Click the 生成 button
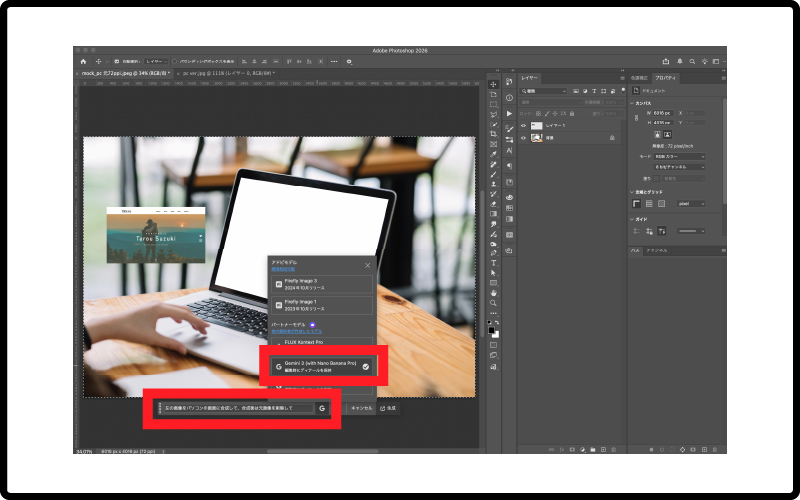Screen dimensions: 800x500 (388, 408)
